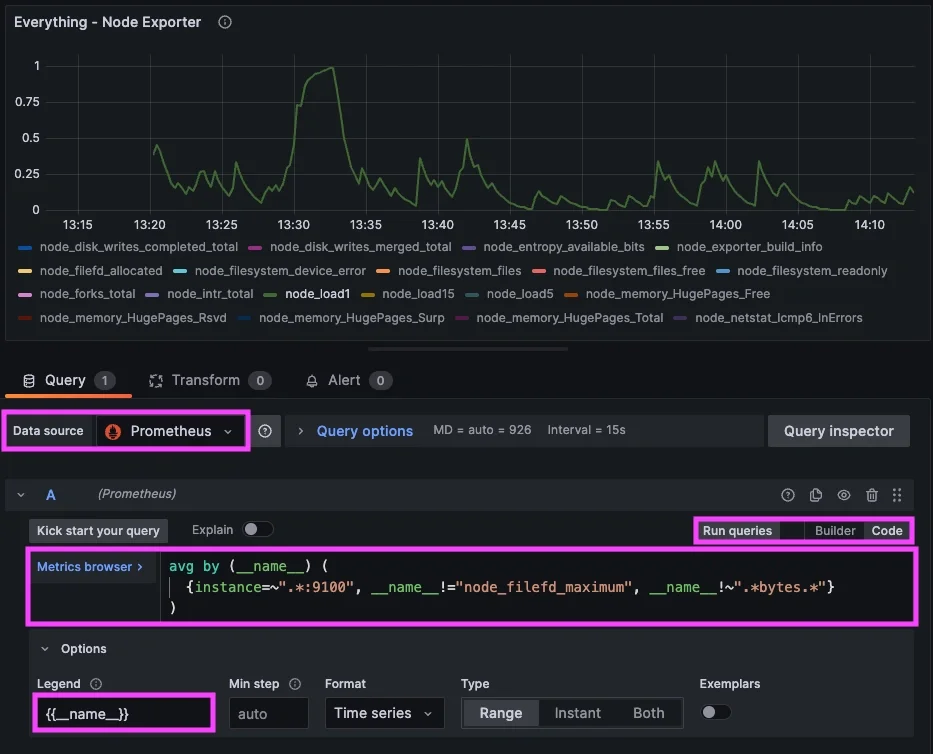Collapse the Options section
933x754 pixels.
click(x=44, y=648)
